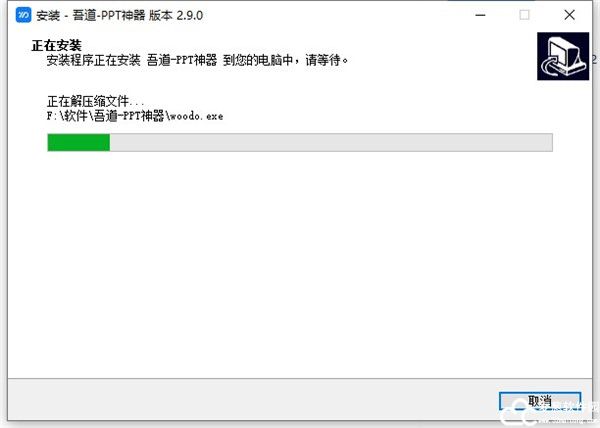The height and width of the screenshot is (428, 600).
Task: Click the gray footer panel beside 取消
Action: pos(253,400)
